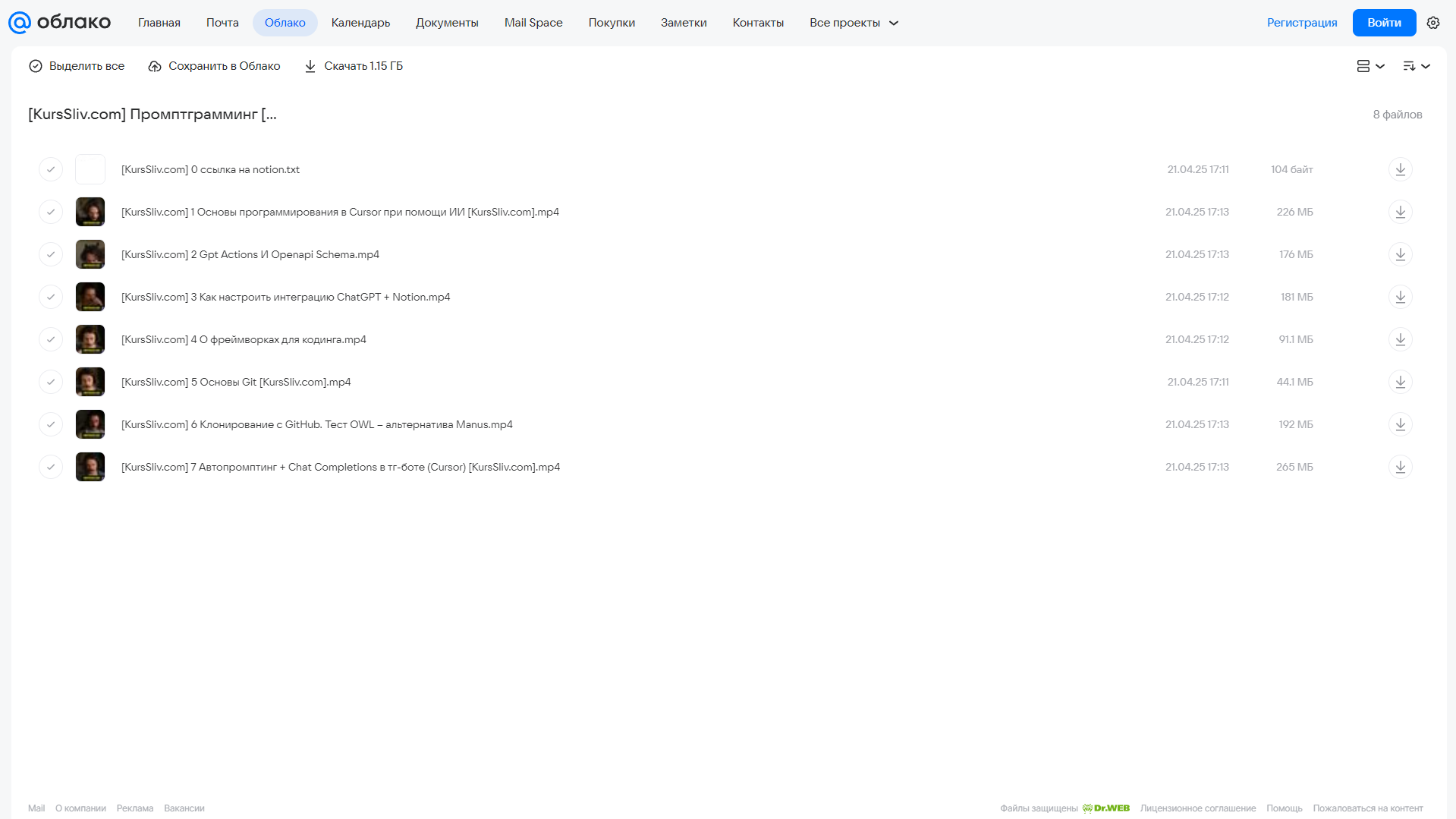The image size is (1456, 819).
Task: Download the notion.txt link file
Action: [1400, 169]
